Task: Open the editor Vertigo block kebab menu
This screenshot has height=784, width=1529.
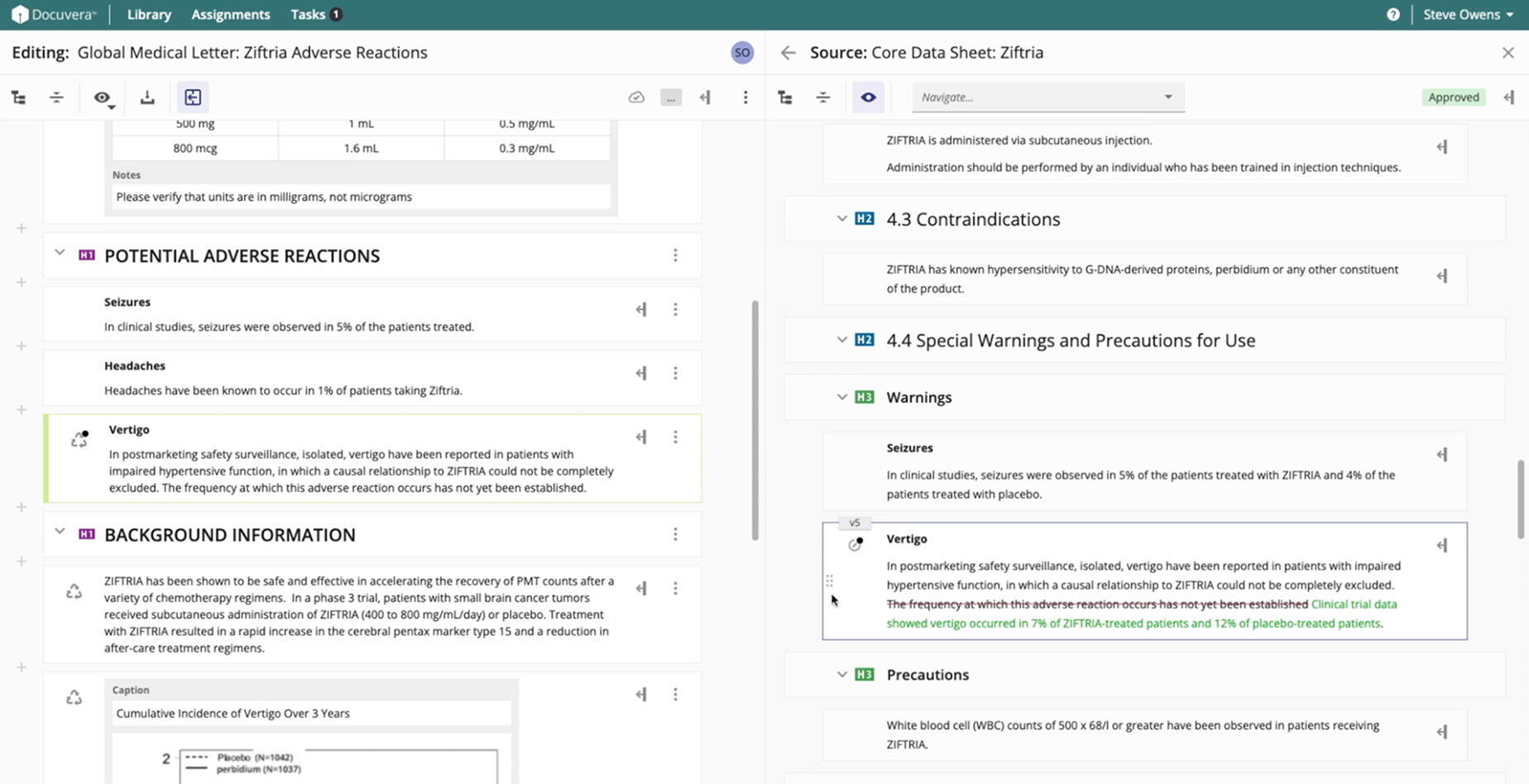Action: [675, 437]
